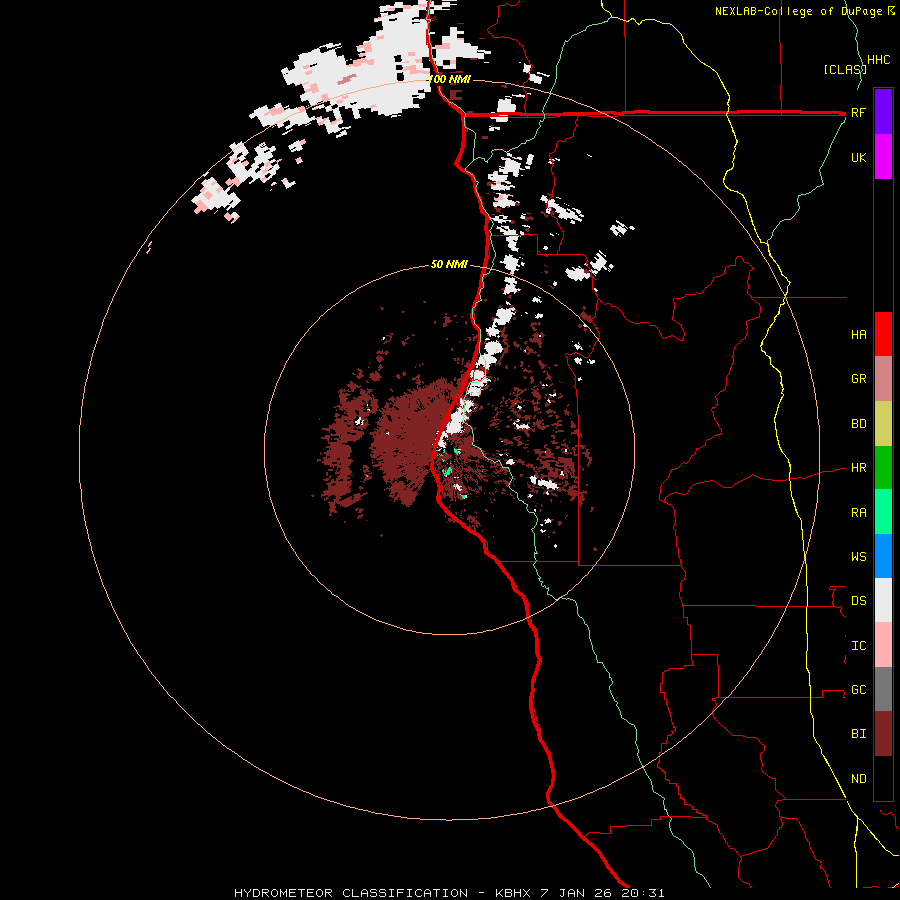Click the ND black legend swatch

pos(883,778)
